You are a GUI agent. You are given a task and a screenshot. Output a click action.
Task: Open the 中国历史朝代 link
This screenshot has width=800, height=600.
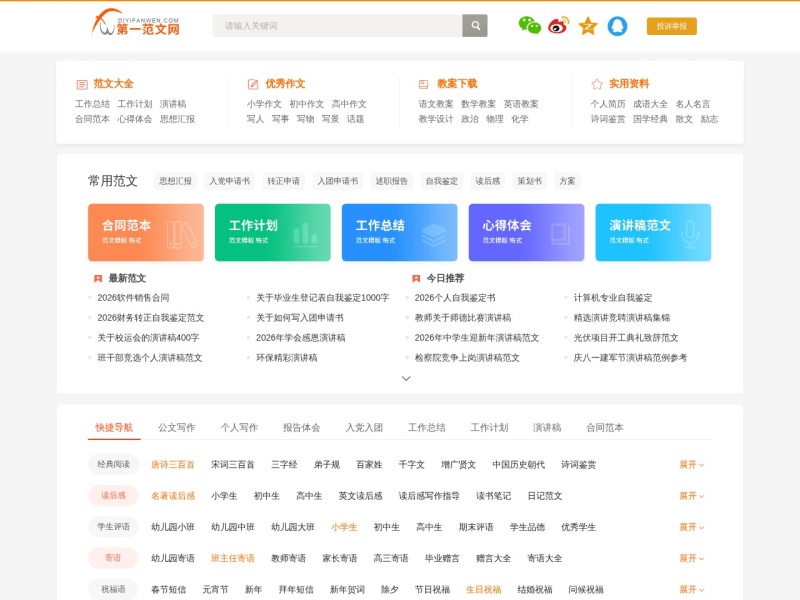(518, 465)
